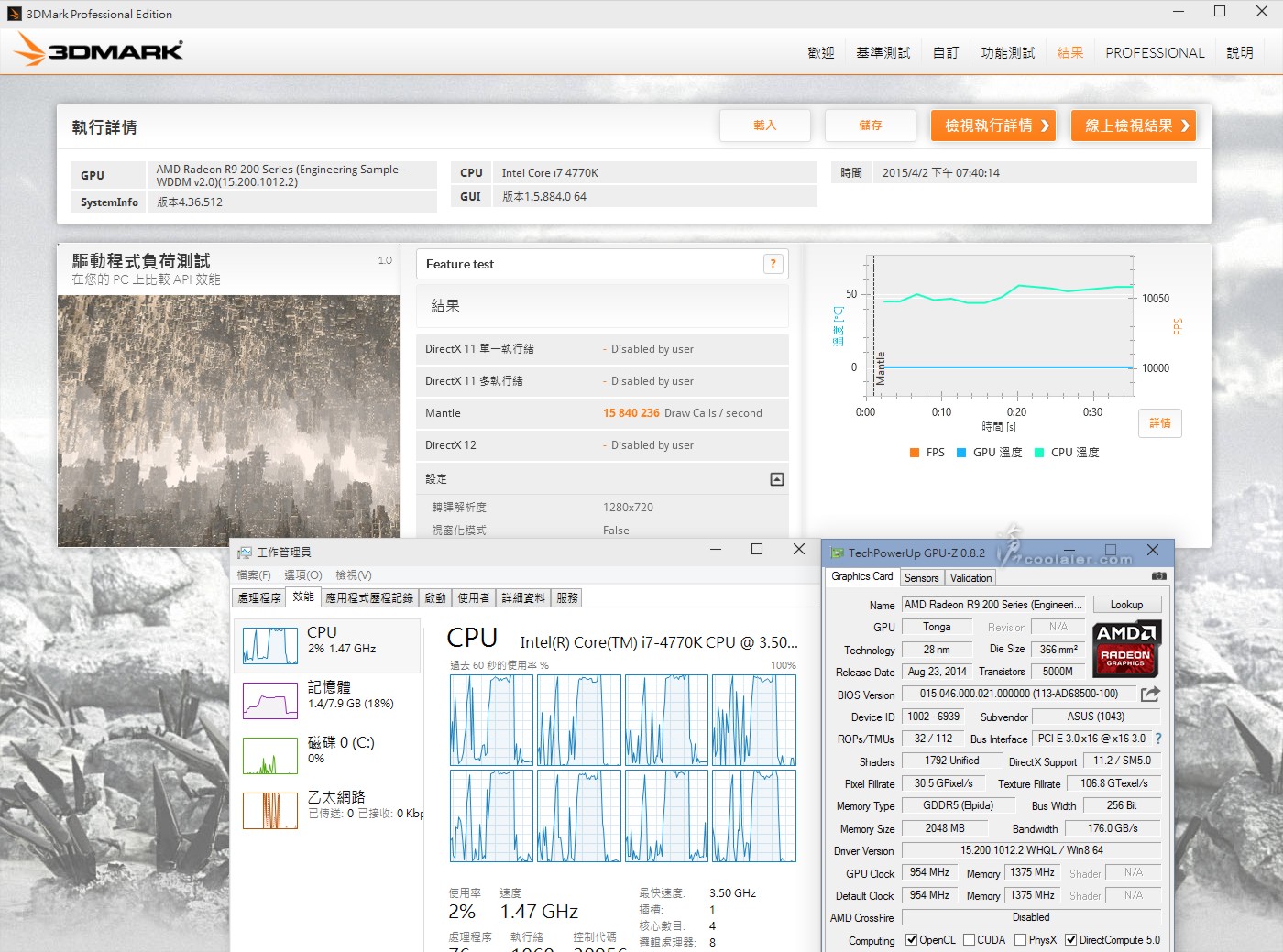This screenshot has width=1283, height=952.
Task: Open 結果 results tab
Action: pyautogui.click(x=1070, y=52)
